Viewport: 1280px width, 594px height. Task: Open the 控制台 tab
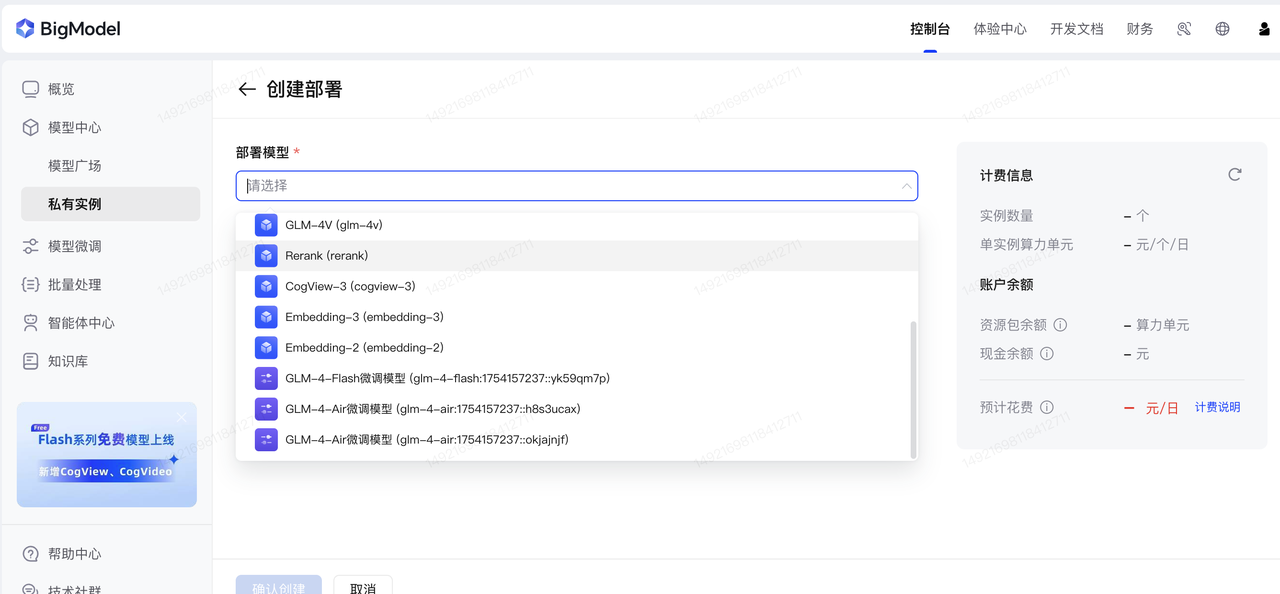(930, 29)
